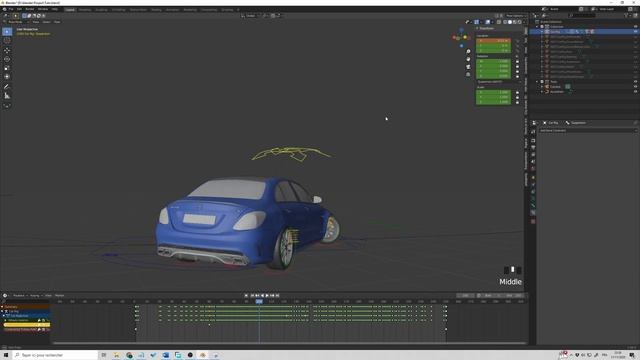This screenshot has height=360, width=640.
Task: Enable solid viewport shading mode
Action: [x=510, y=22]
